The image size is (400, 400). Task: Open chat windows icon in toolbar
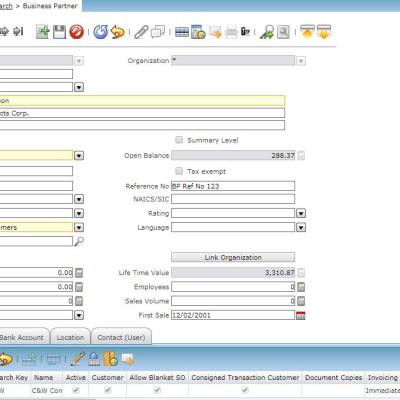point(158,32)
